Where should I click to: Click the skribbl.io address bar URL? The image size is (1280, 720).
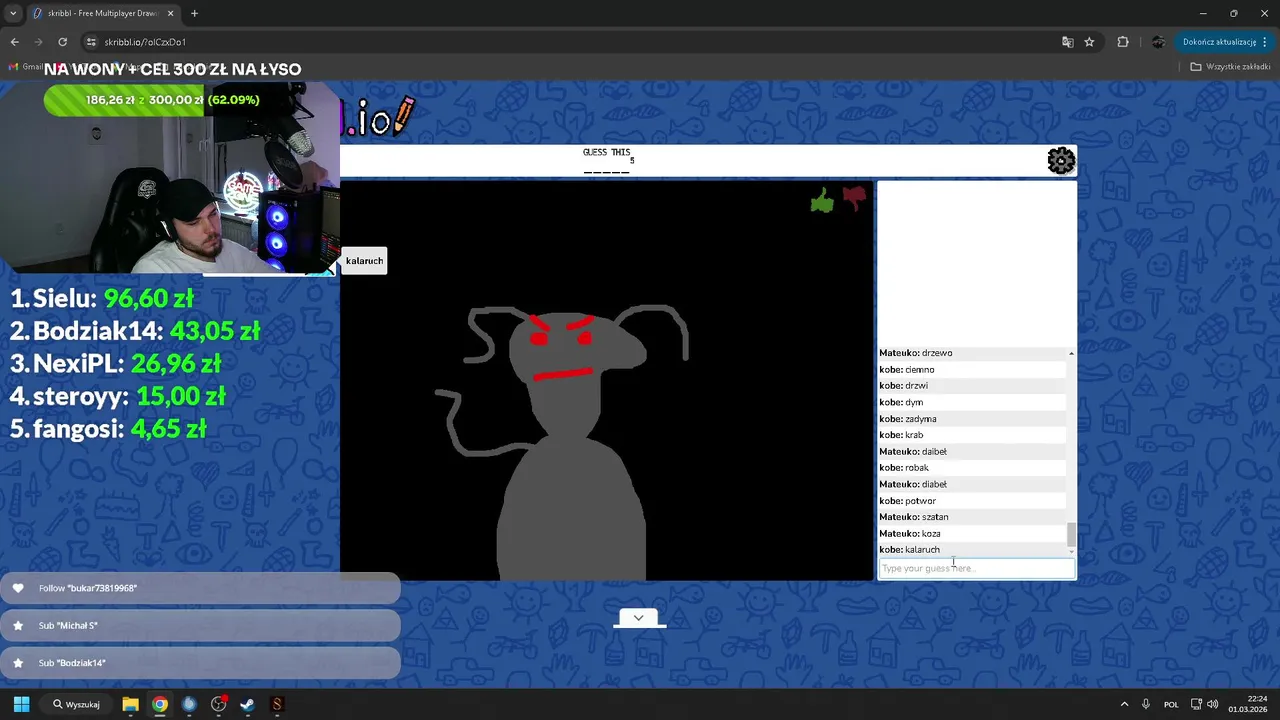click(145, 42)
